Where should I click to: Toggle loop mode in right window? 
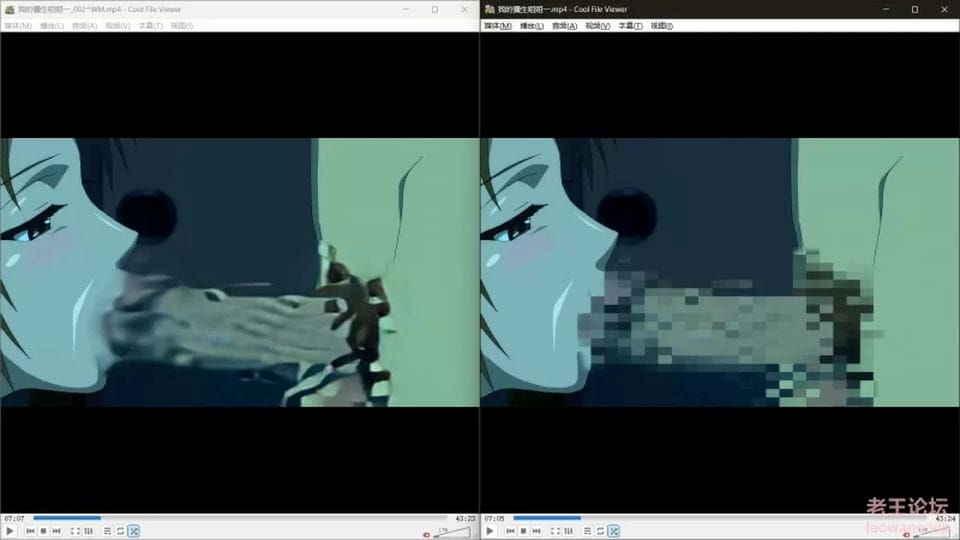click(x=600, y=531)
